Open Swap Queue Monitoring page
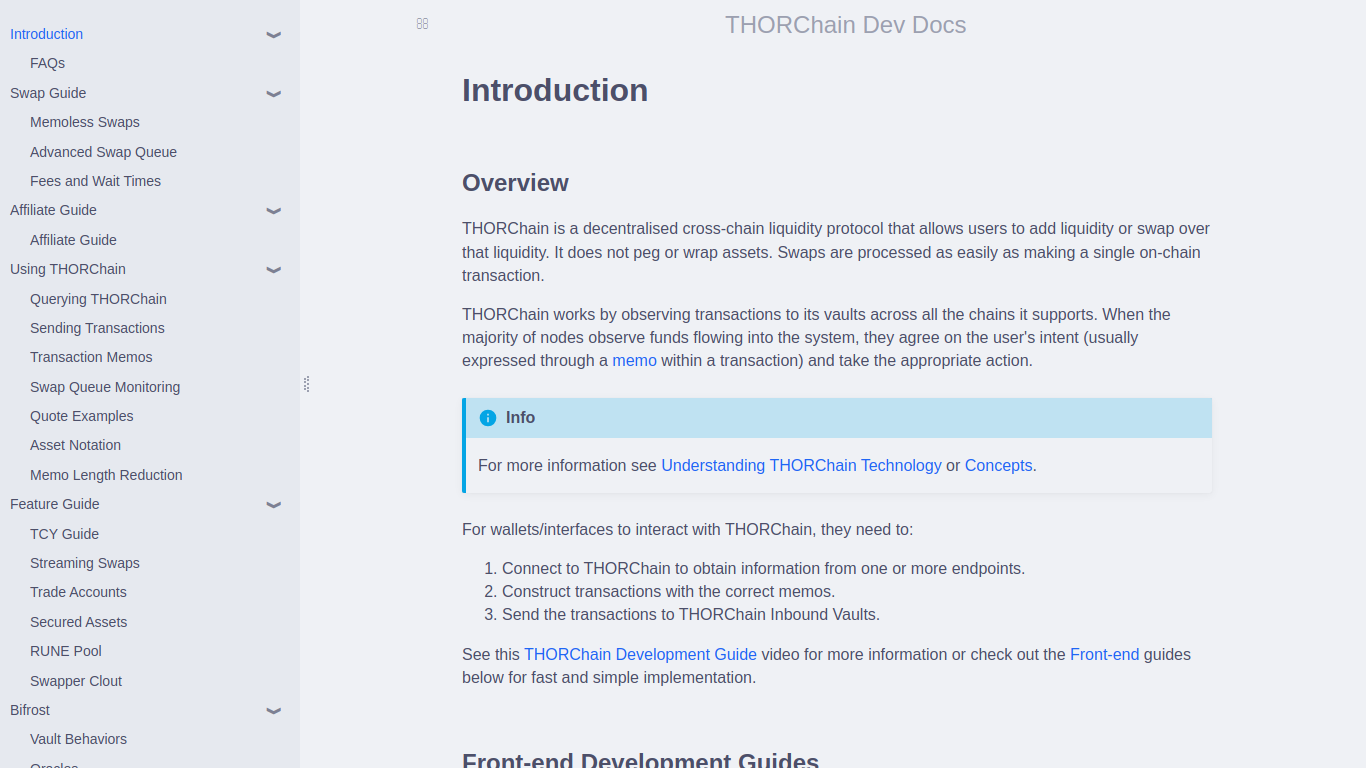The height and width of the screenshot is (768, 1366). pos(105,387)
